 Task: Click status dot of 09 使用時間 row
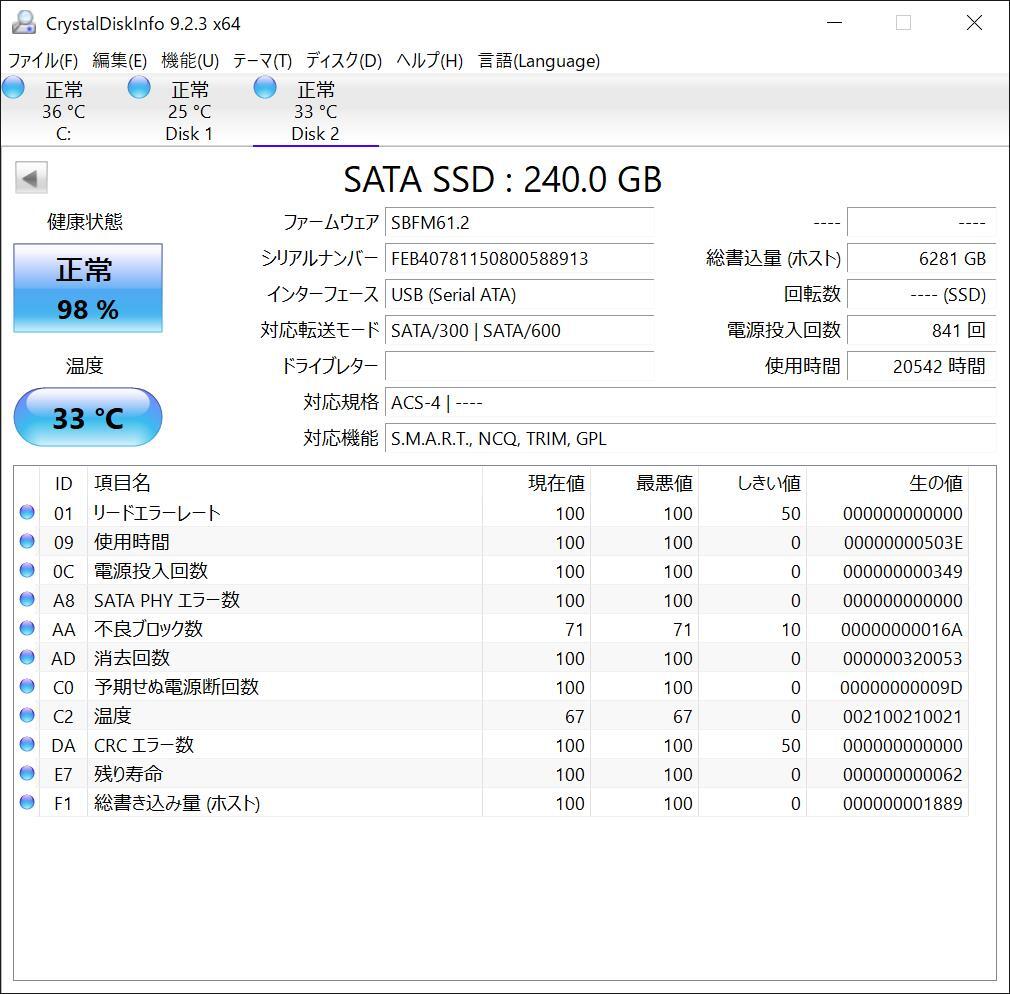(x=27, y=541)
